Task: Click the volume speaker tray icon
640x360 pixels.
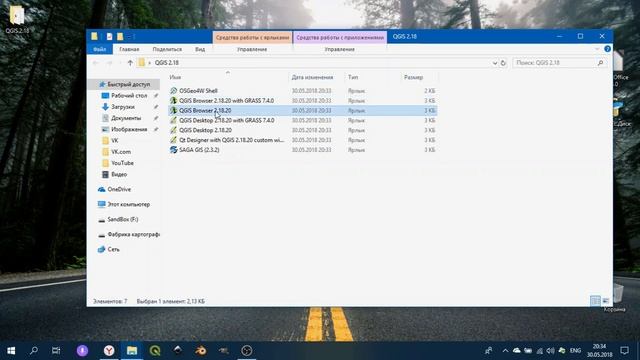Action: point(550,351)
